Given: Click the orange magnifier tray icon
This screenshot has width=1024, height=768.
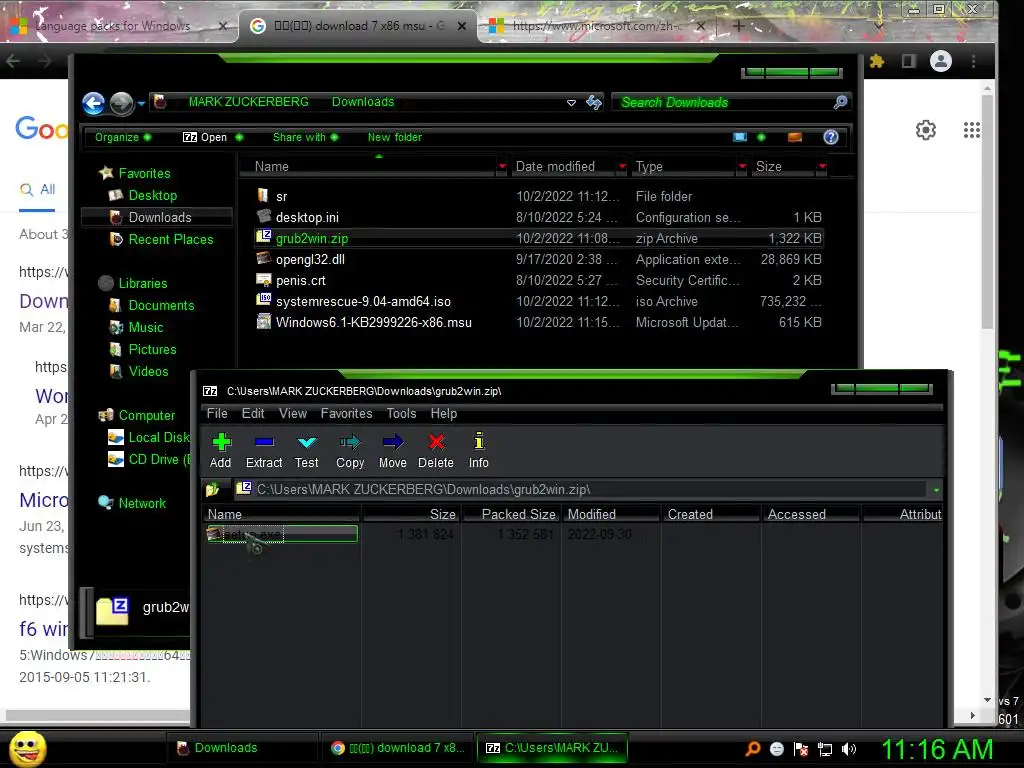Looking at the screenshot, I should (753, 748).
